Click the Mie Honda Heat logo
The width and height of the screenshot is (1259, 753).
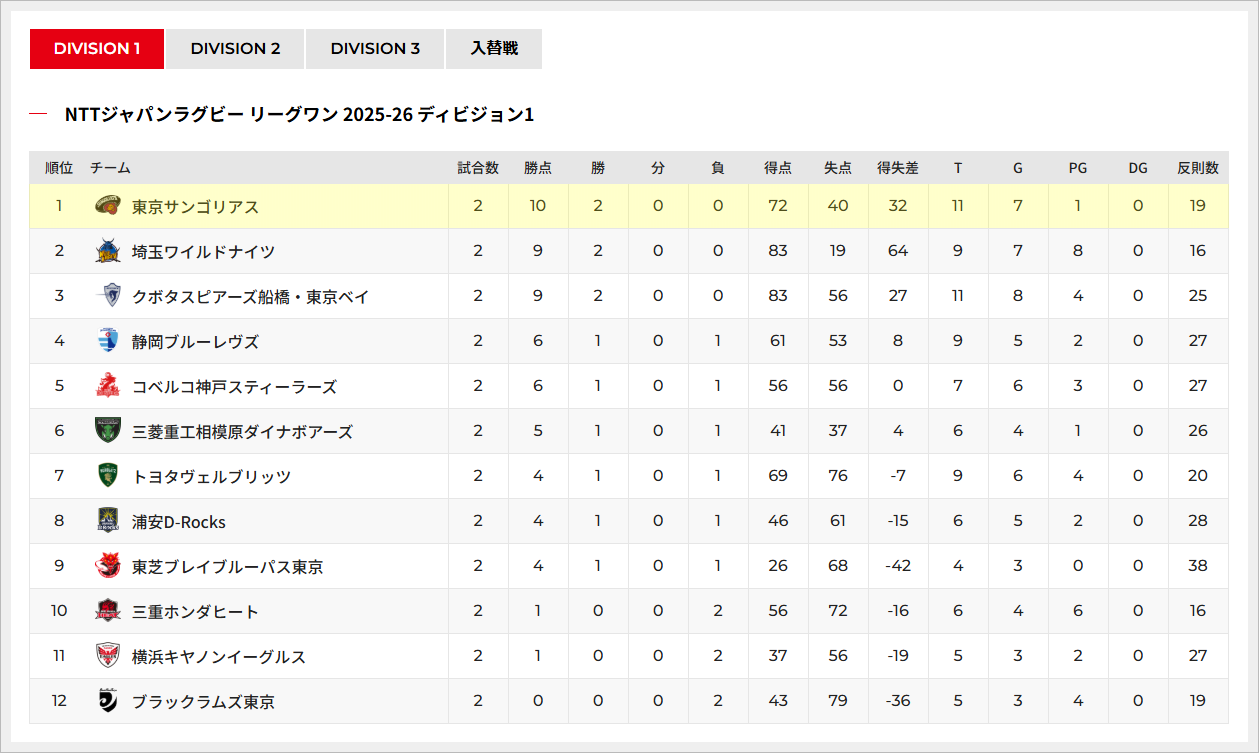108,611
